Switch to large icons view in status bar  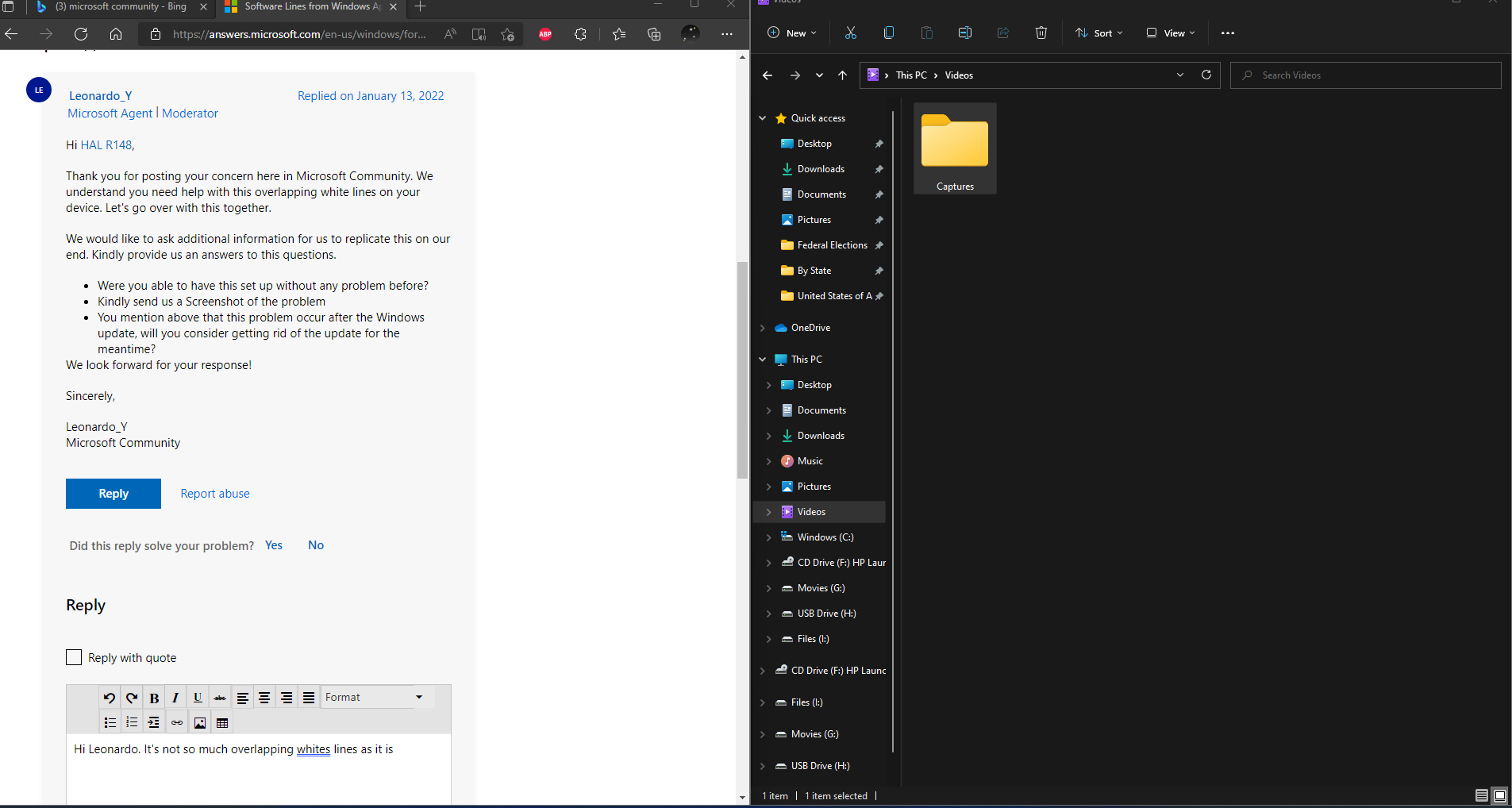[1500, 795]
